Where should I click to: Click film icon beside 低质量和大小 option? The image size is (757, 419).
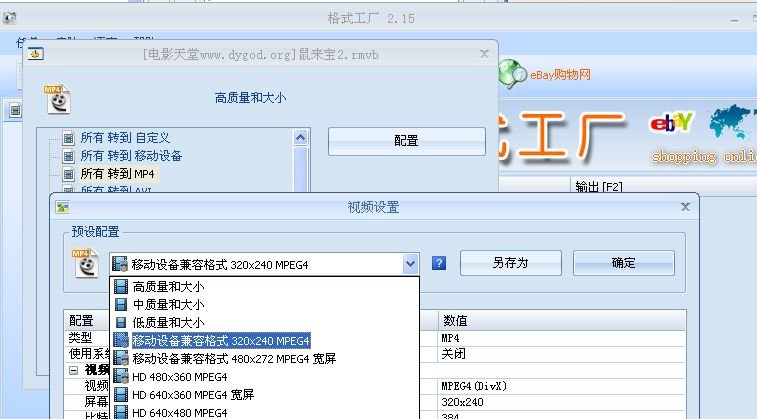(121, 322)
